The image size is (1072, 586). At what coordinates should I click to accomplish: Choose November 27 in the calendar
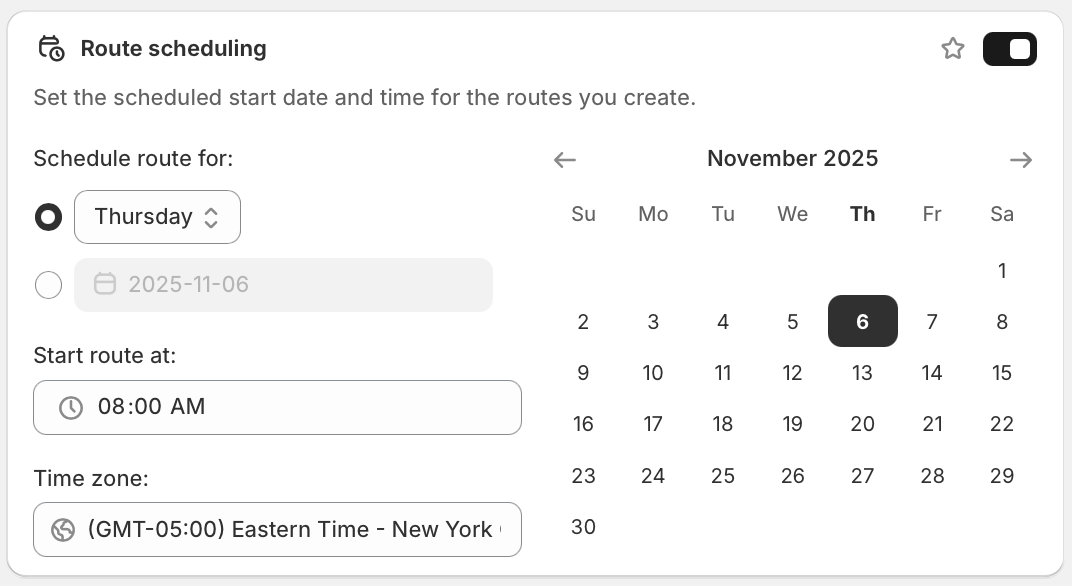click(862, 476)
